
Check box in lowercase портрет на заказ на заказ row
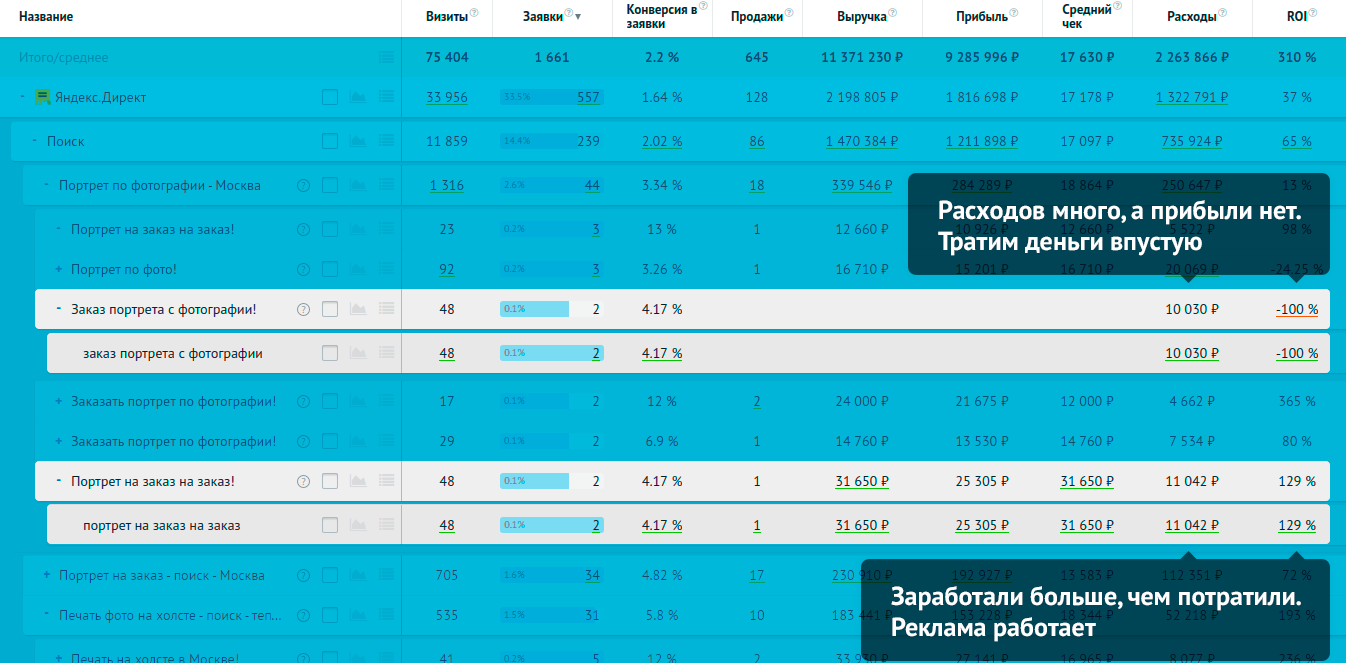[x=330, y=525]
